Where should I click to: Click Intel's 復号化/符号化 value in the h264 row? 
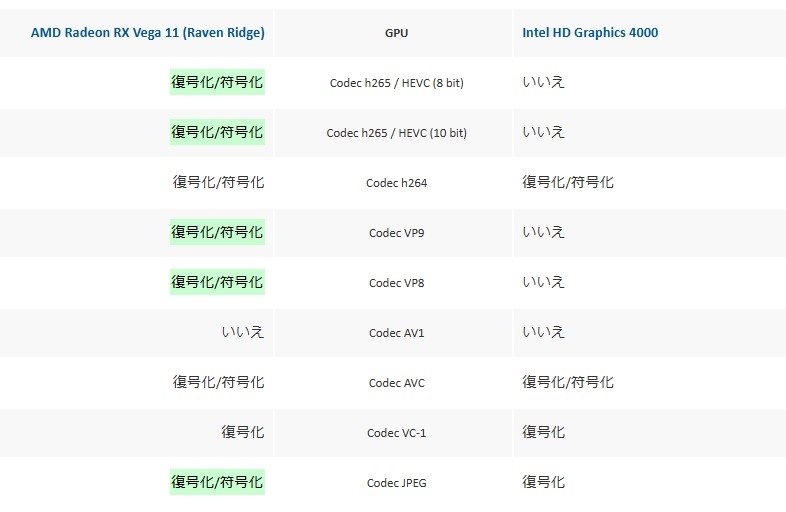tap(568, 182)
